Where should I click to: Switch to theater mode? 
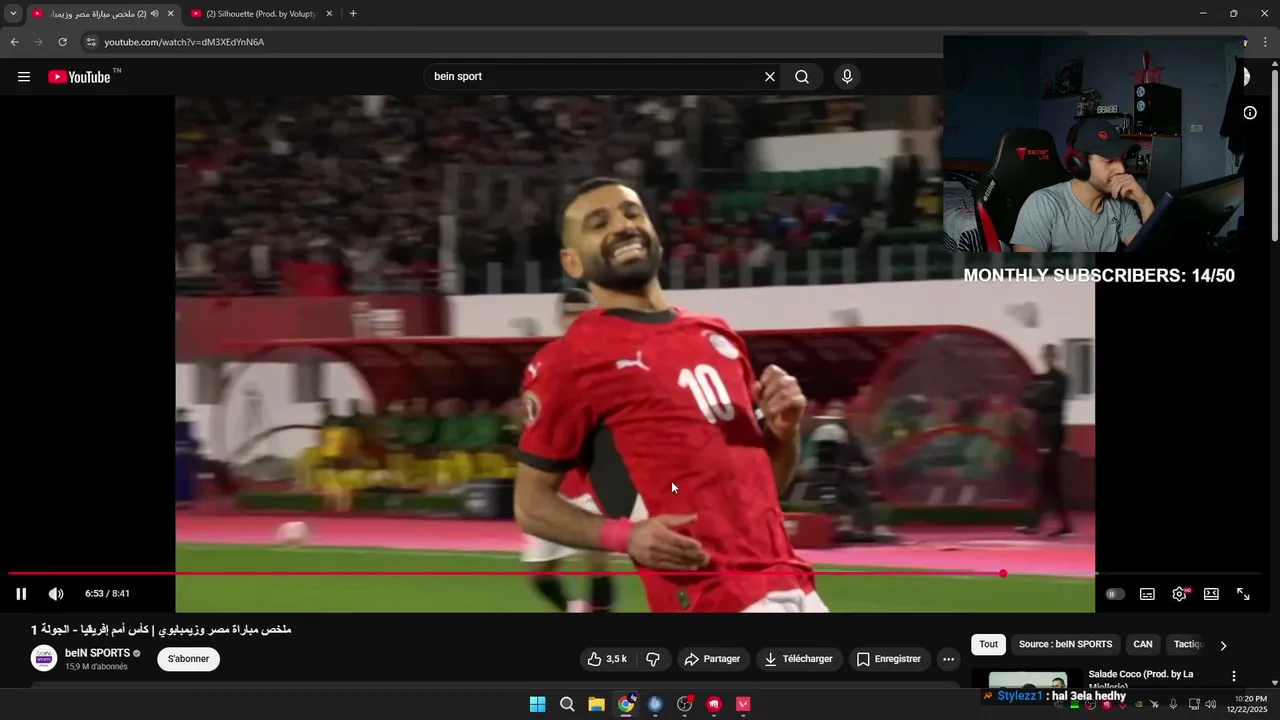(1211, 594)
